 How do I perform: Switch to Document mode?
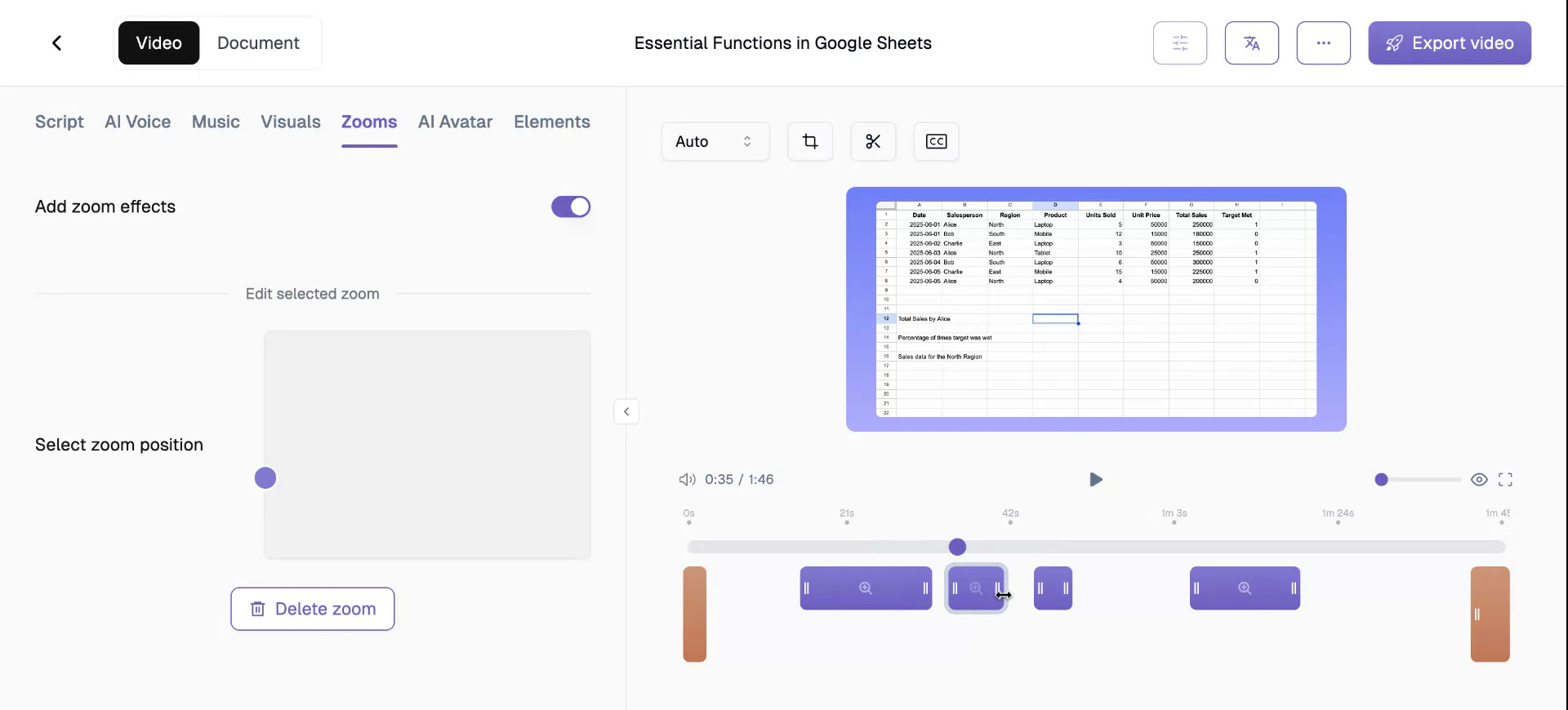(x=258, y=42)
